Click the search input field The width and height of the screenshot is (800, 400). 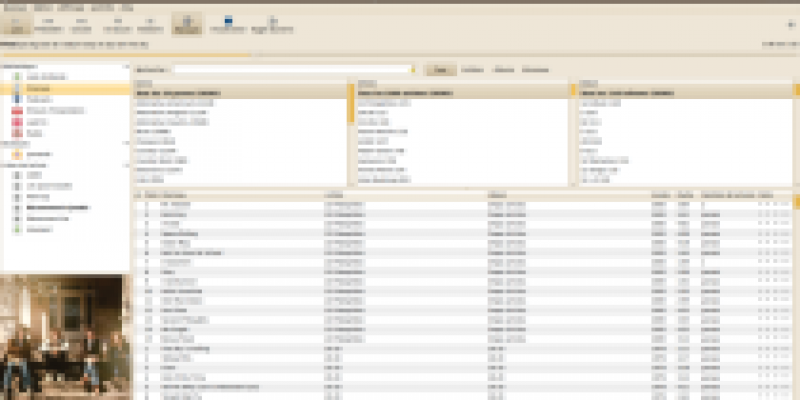tap(292, 69)
